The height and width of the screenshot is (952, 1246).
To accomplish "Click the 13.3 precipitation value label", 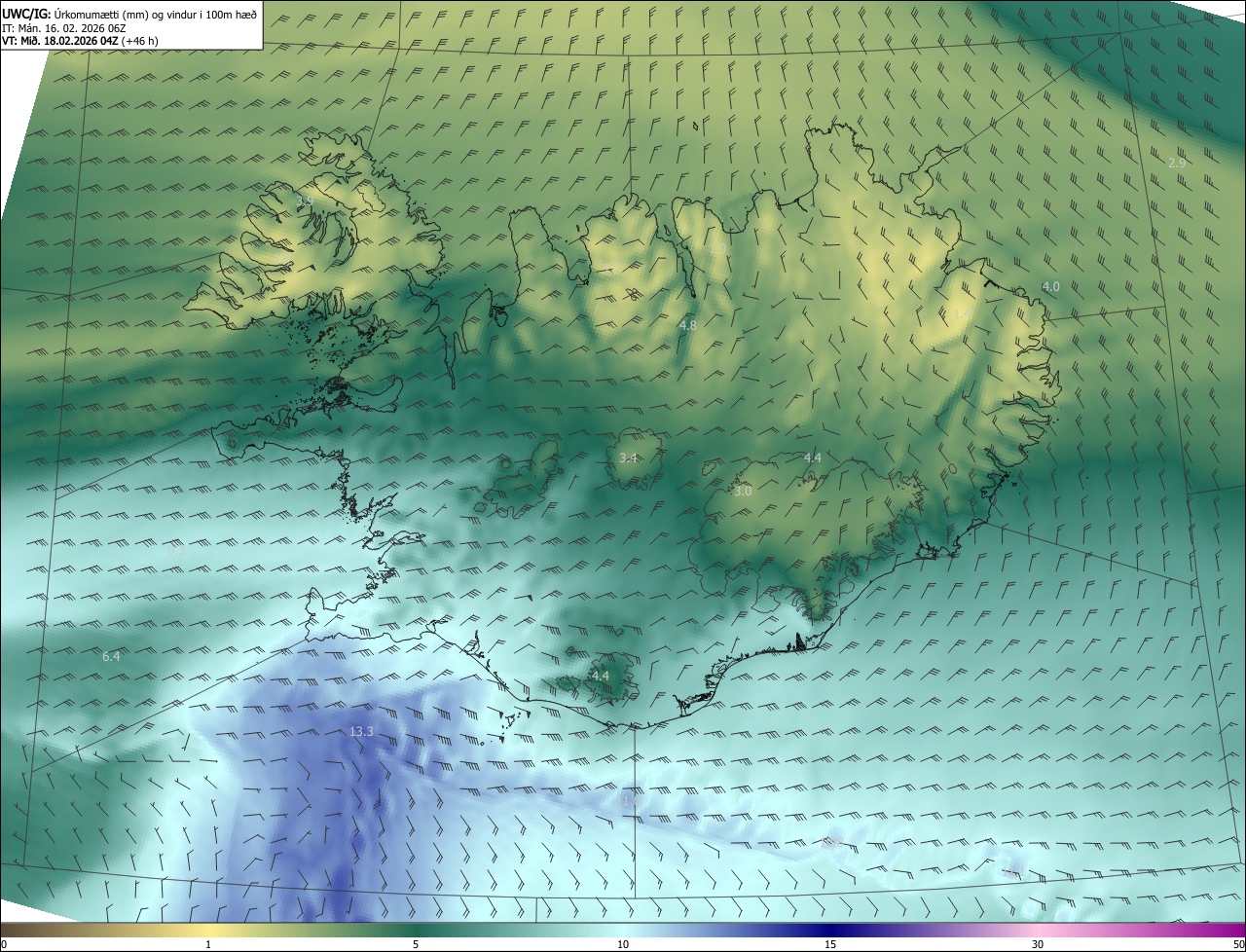I will (x=361, y=731).
